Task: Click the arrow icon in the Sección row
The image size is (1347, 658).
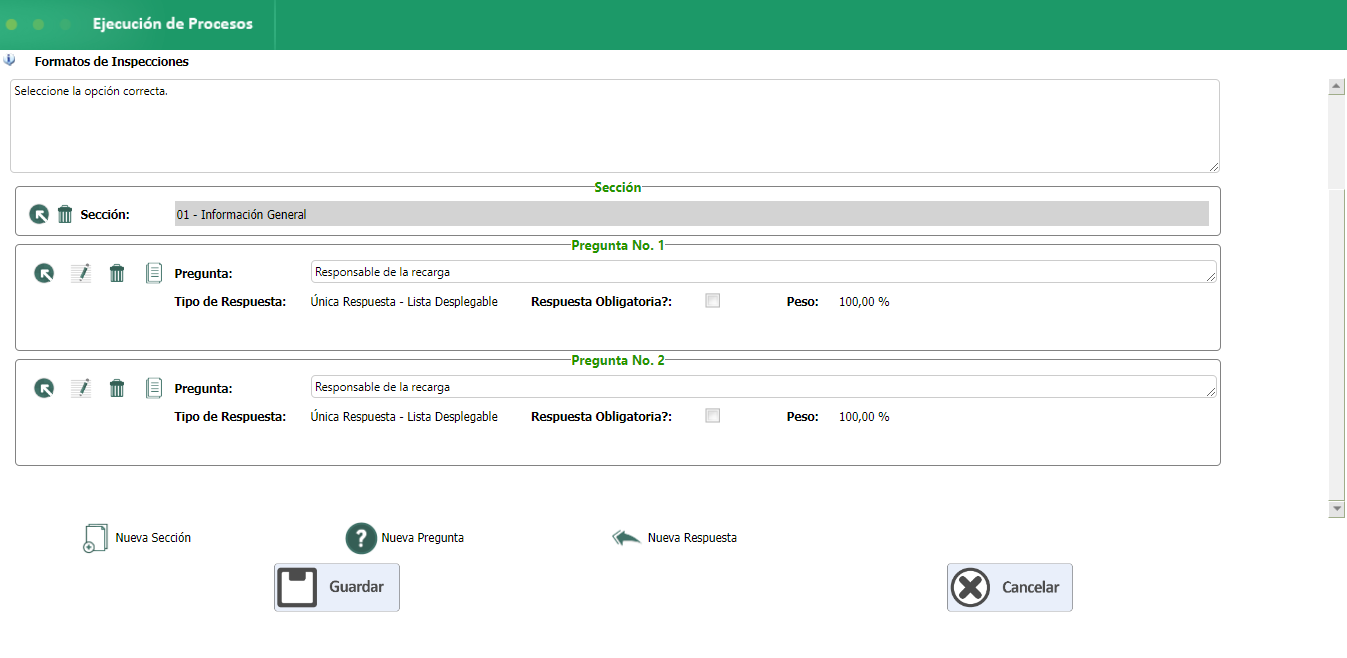Action: coord(39,214)
